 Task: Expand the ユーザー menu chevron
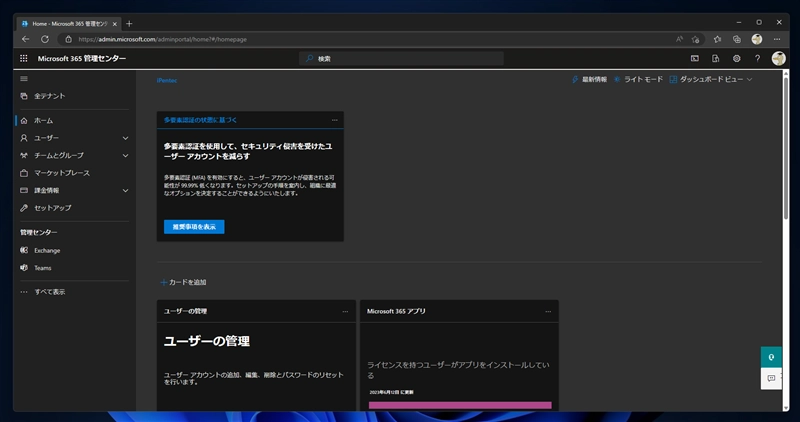126,138
